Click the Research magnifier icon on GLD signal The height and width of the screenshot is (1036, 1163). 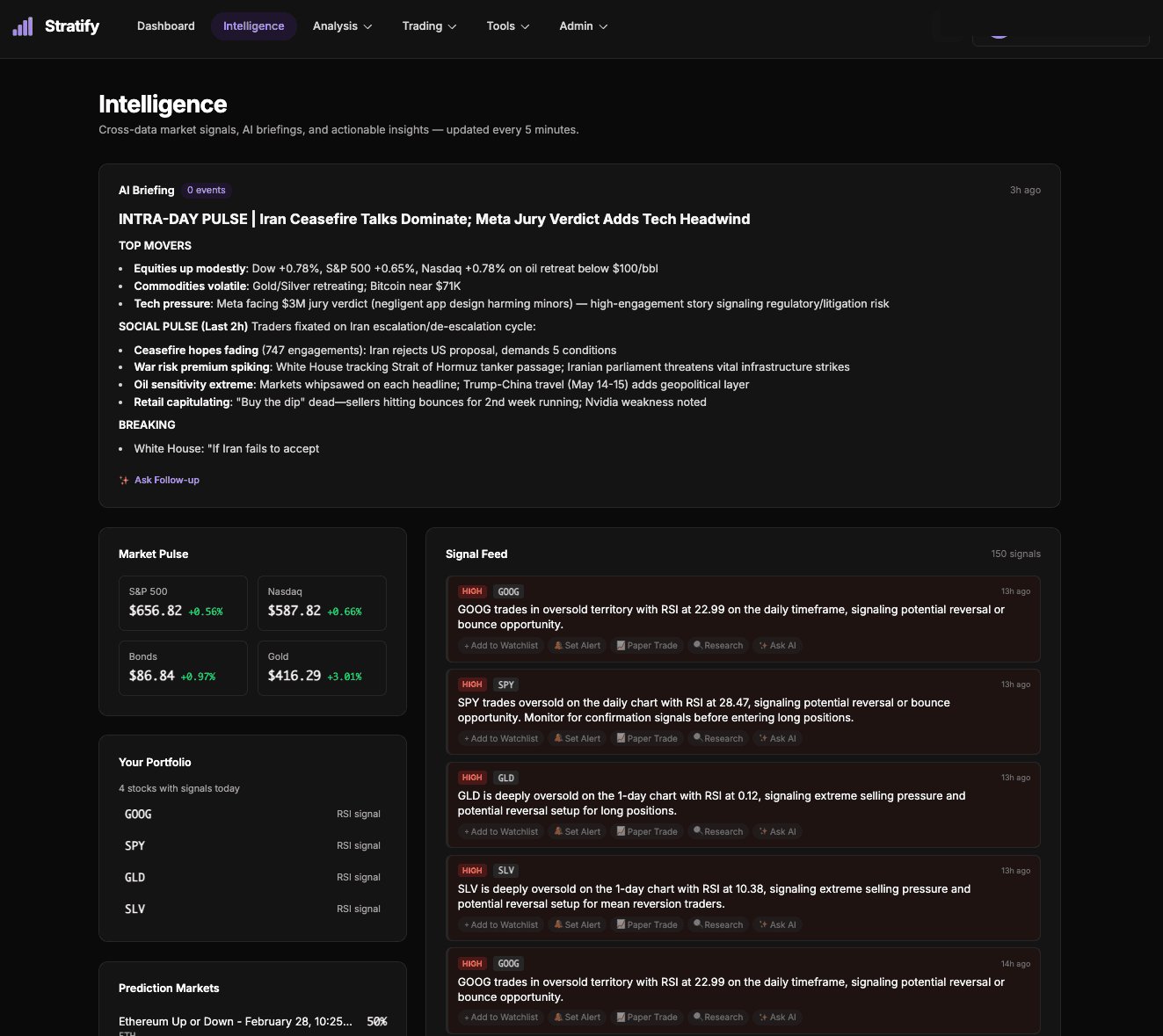click(696, 831)
